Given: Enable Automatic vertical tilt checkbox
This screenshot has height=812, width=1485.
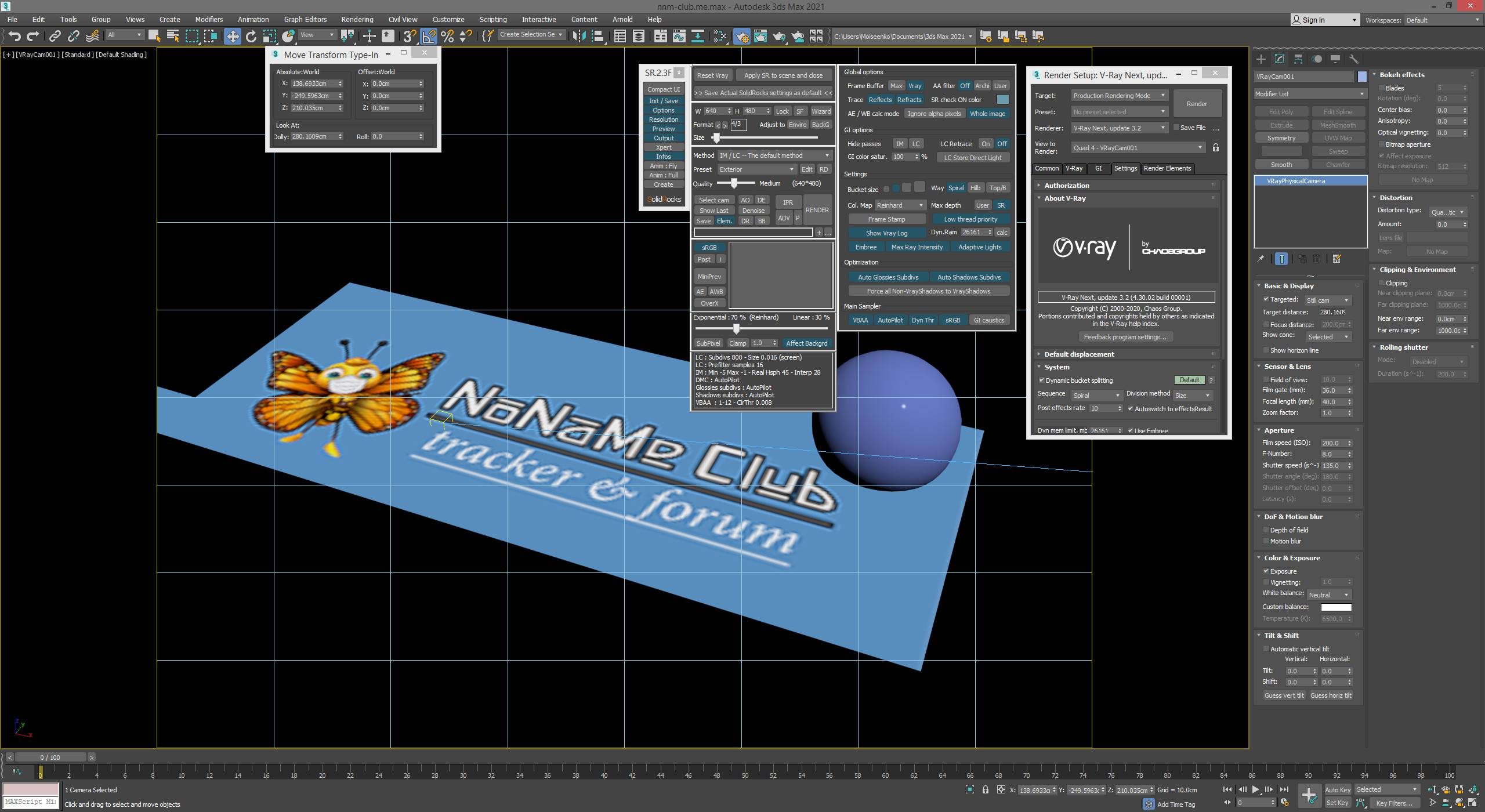Looking at the screenshot, I should (x=1266, y=648).
